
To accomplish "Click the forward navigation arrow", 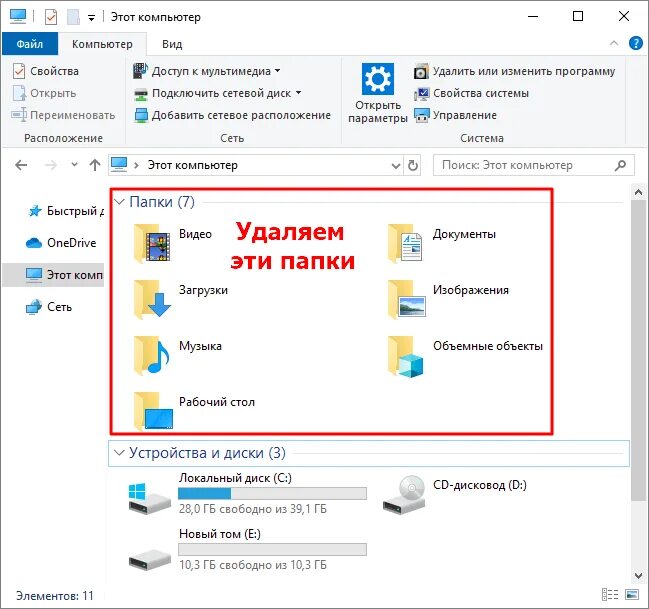I will point(50,166).
